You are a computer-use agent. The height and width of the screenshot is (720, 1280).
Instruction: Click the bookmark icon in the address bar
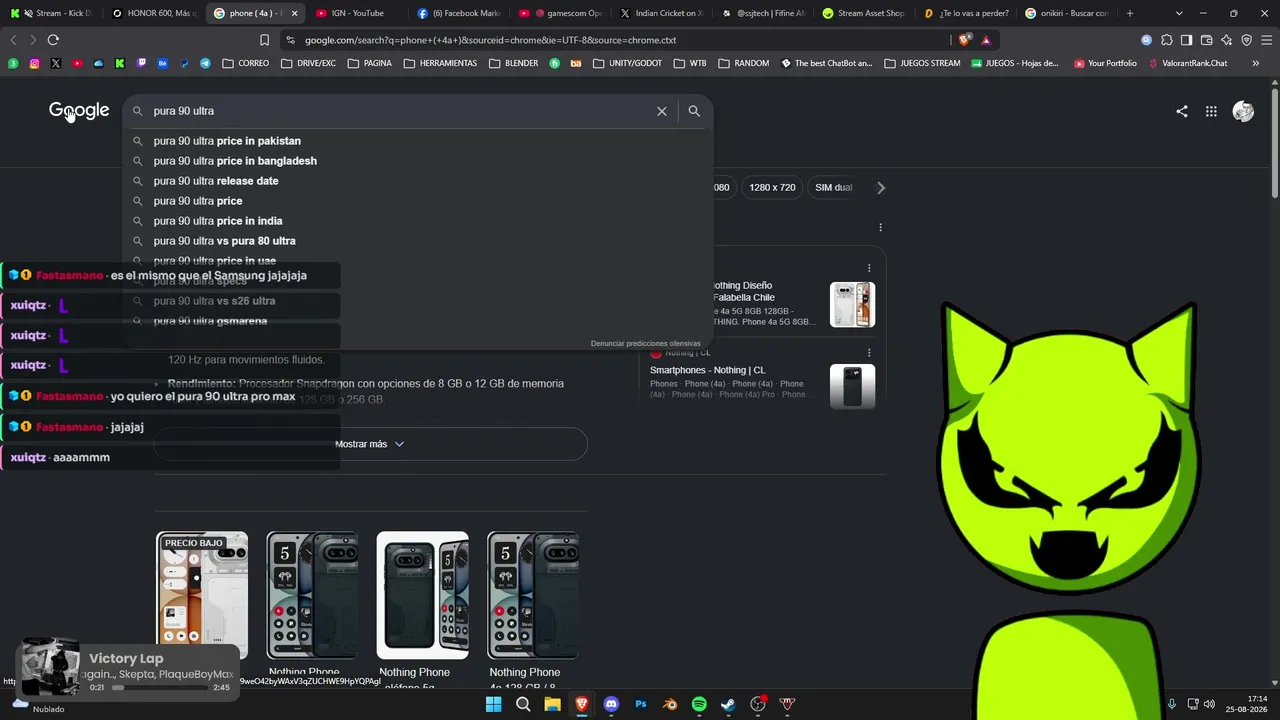264,40
